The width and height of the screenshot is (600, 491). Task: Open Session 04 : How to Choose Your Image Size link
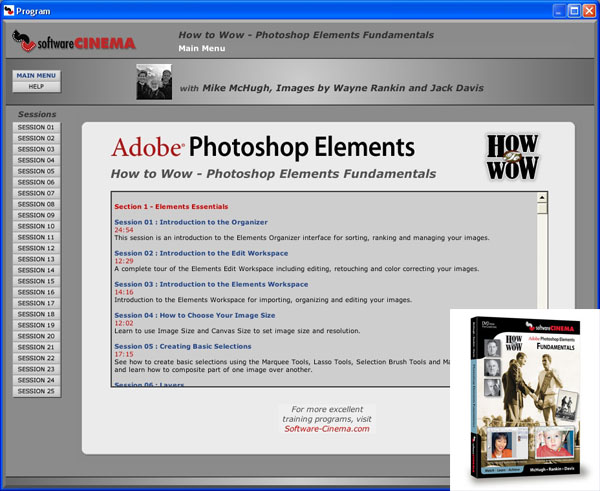pos(195,315)
